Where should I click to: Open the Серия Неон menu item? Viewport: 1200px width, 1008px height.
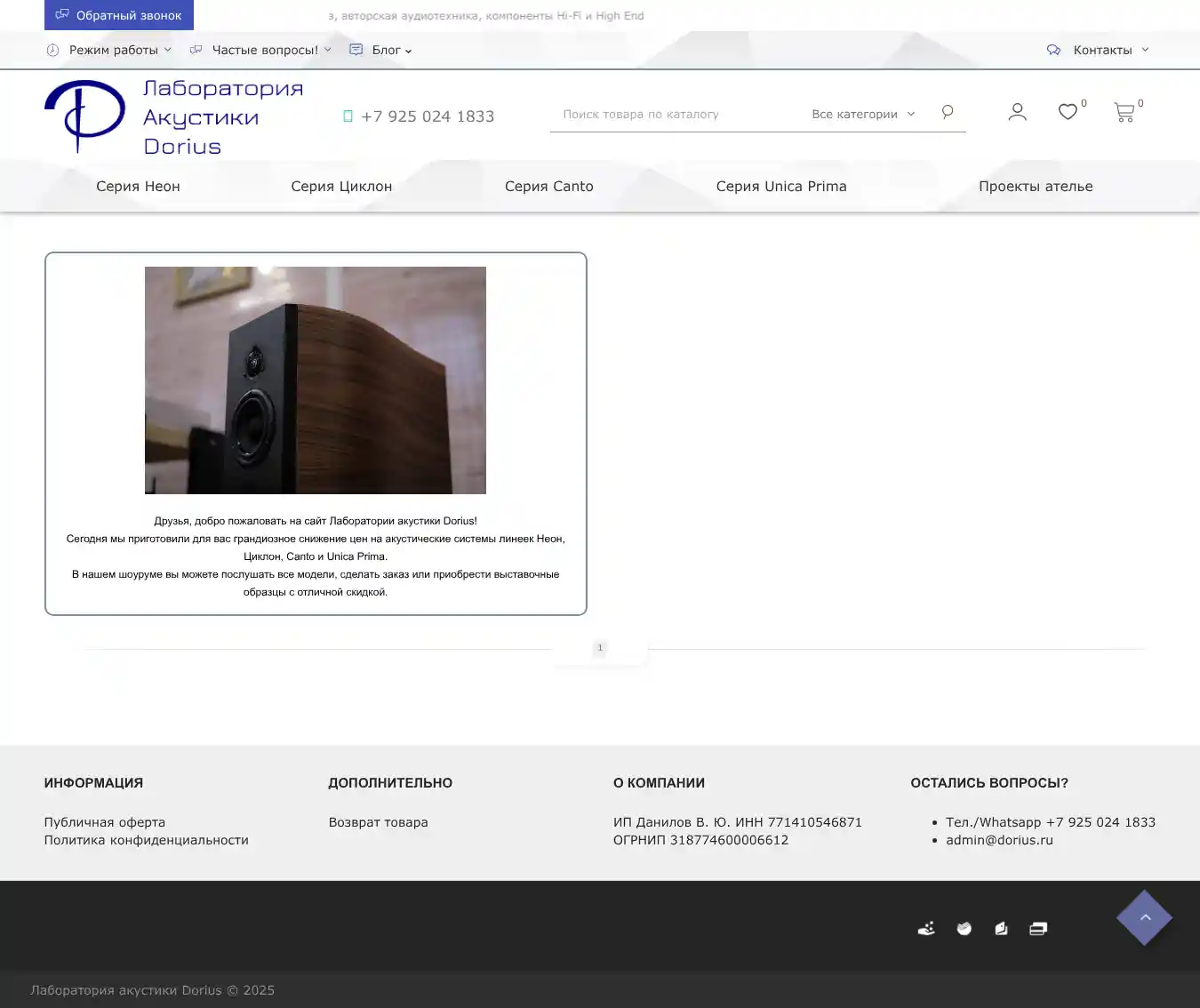tap(138, 187)
